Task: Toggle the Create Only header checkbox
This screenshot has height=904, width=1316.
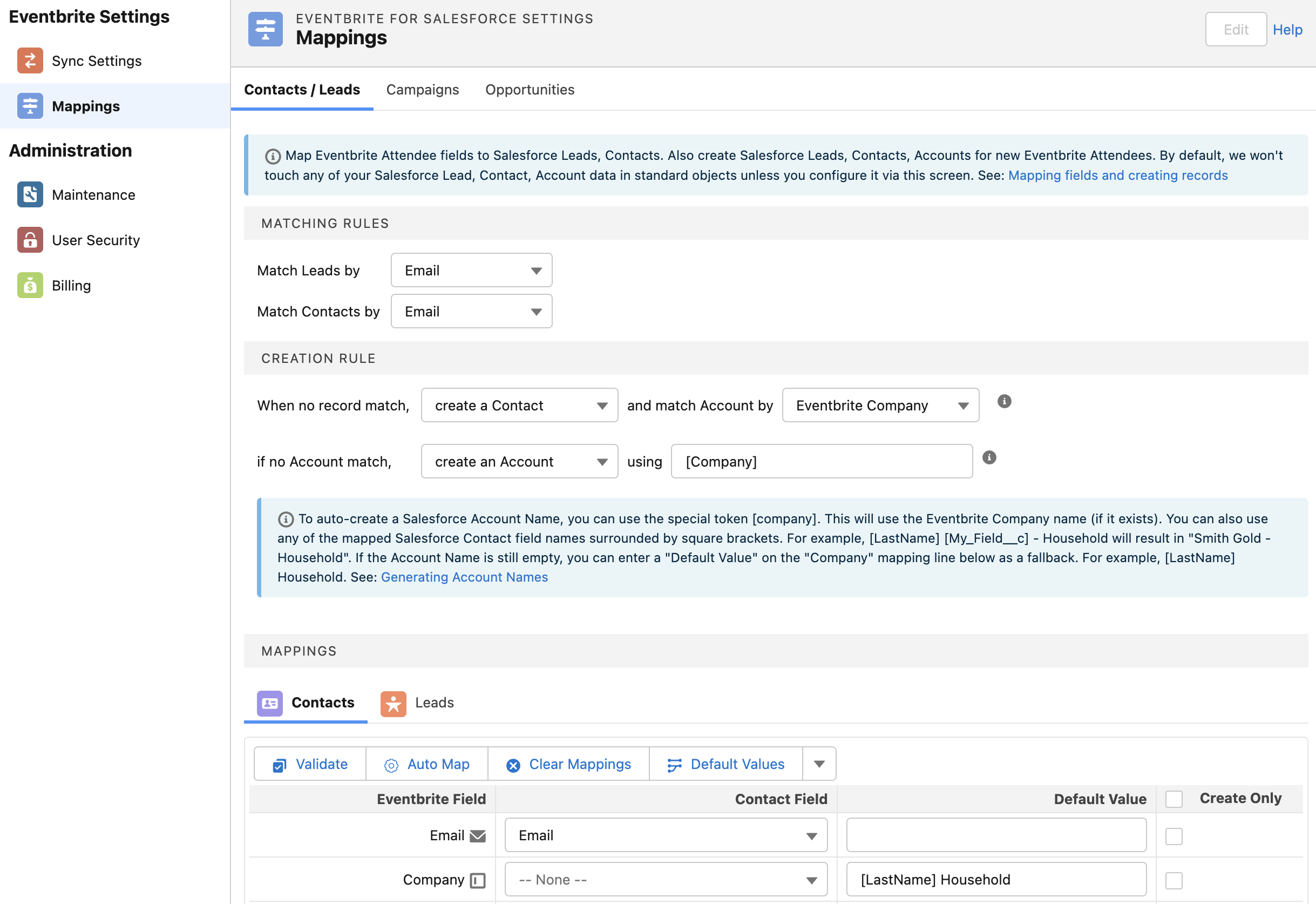Action: 1173,799
